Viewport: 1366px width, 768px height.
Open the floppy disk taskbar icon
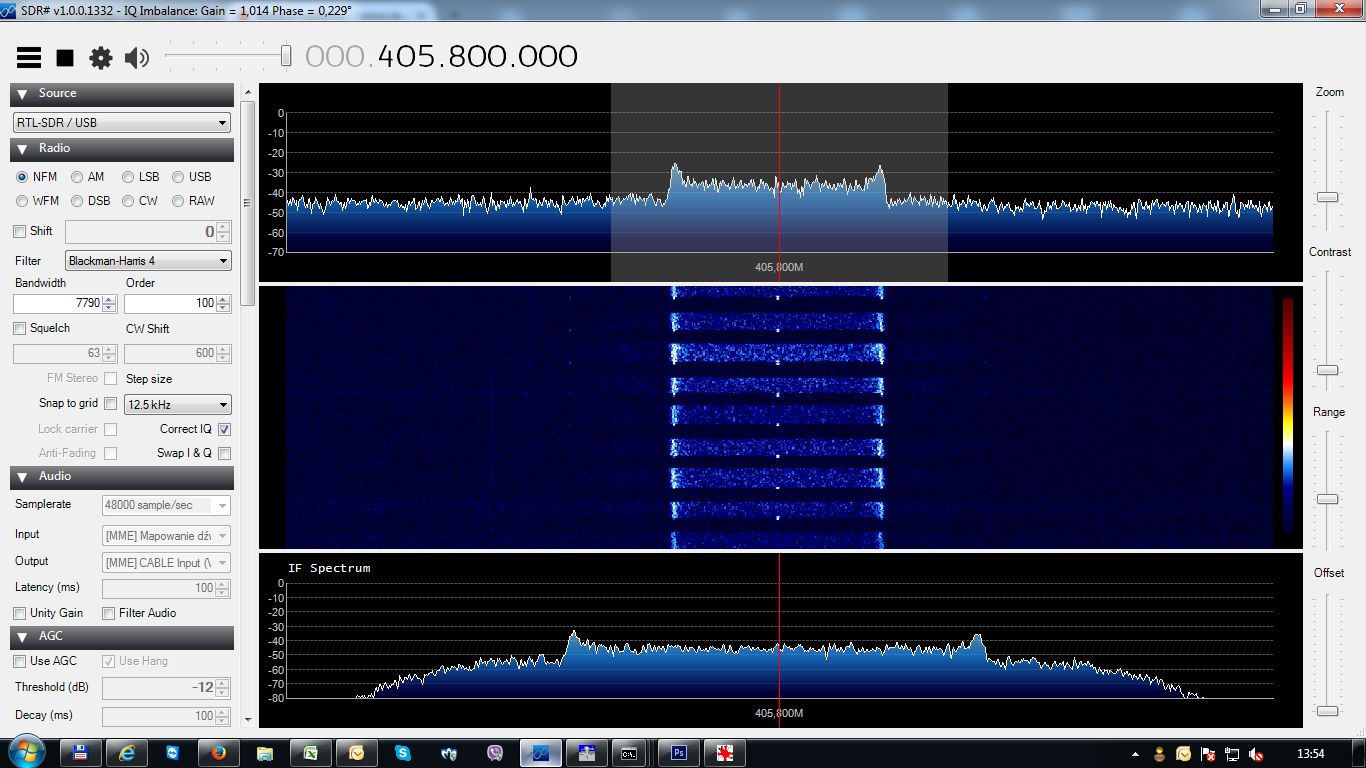point(81,753)
